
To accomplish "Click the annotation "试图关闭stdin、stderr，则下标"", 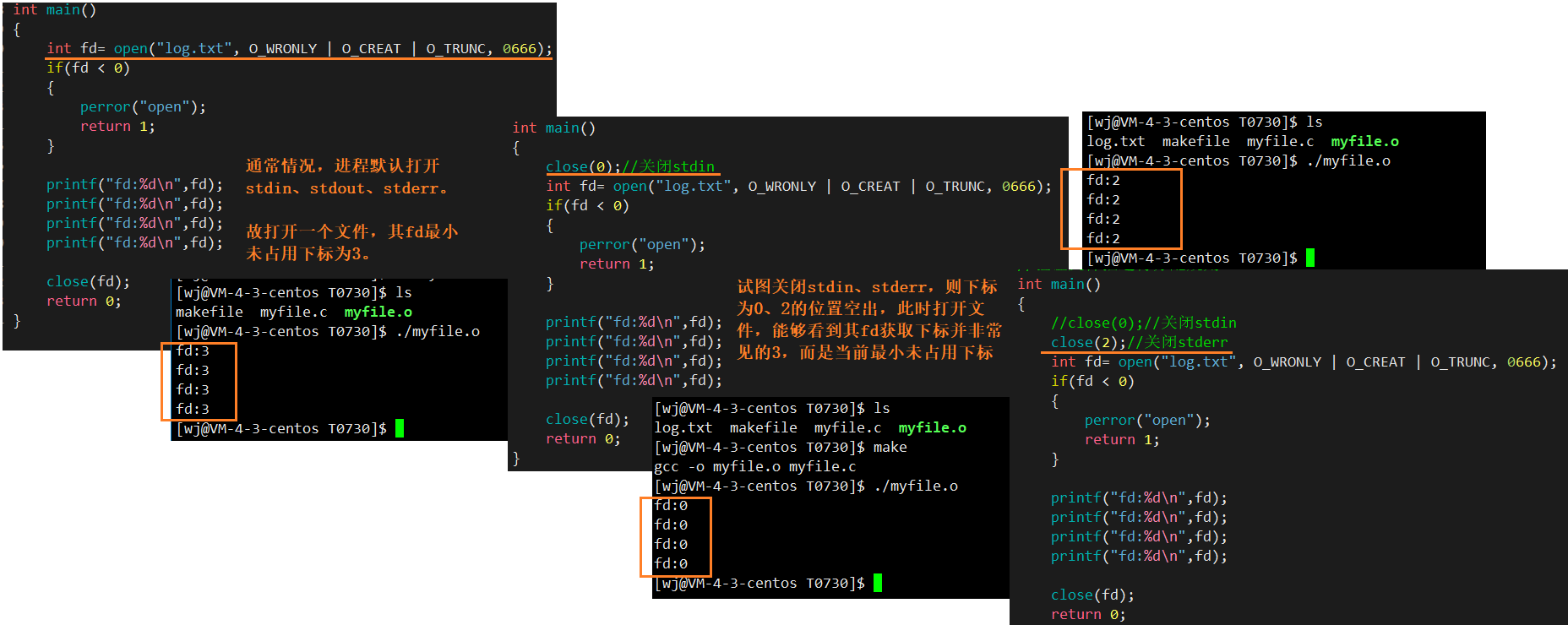I will click(x=867, y=287).
